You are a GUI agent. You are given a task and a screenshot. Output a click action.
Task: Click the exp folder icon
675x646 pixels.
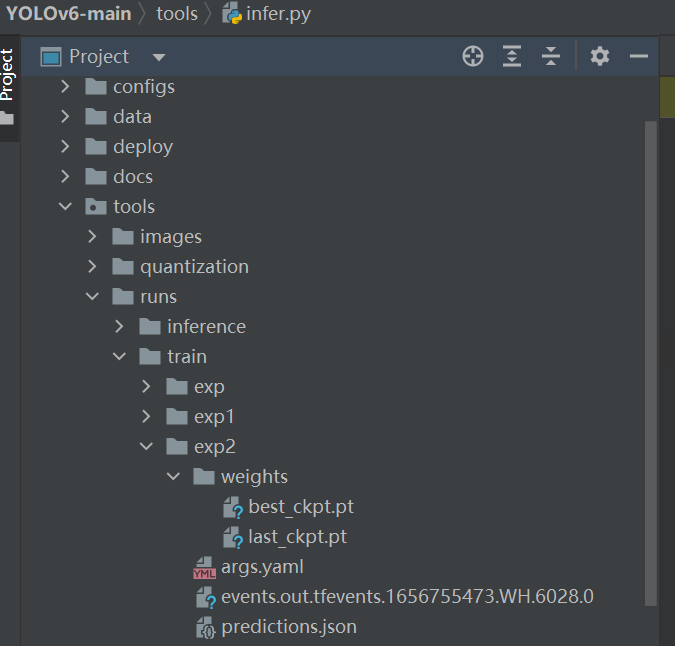click(177, 386)
